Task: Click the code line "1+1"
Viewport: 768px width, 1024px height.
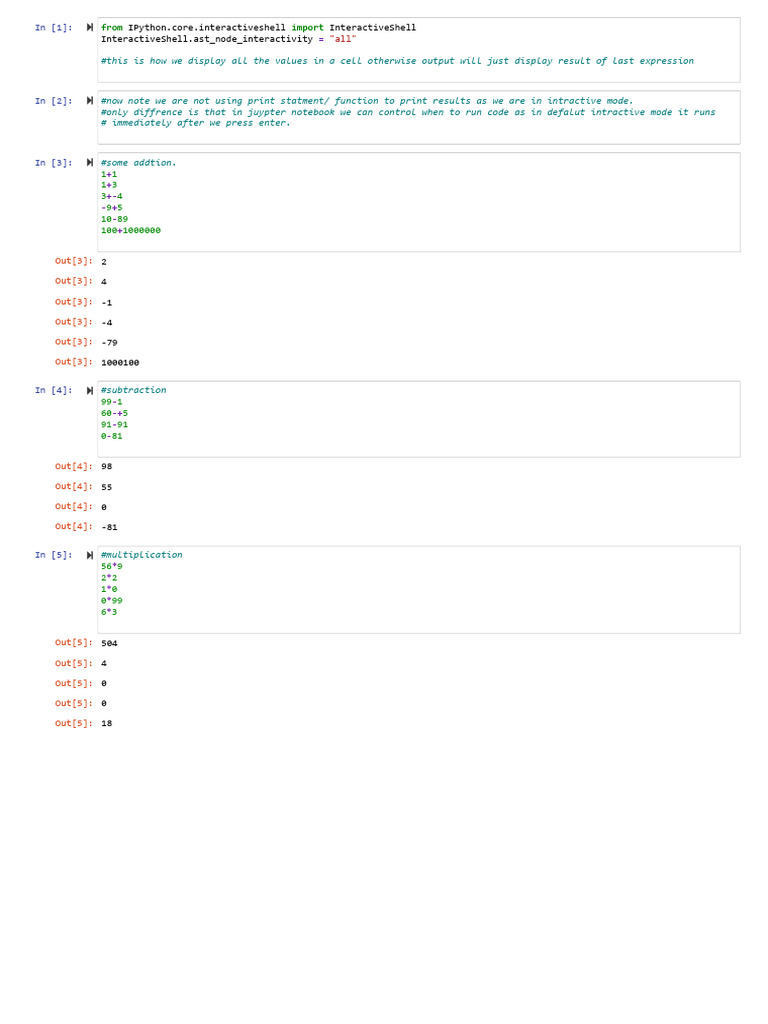Action: click(109, 174)
